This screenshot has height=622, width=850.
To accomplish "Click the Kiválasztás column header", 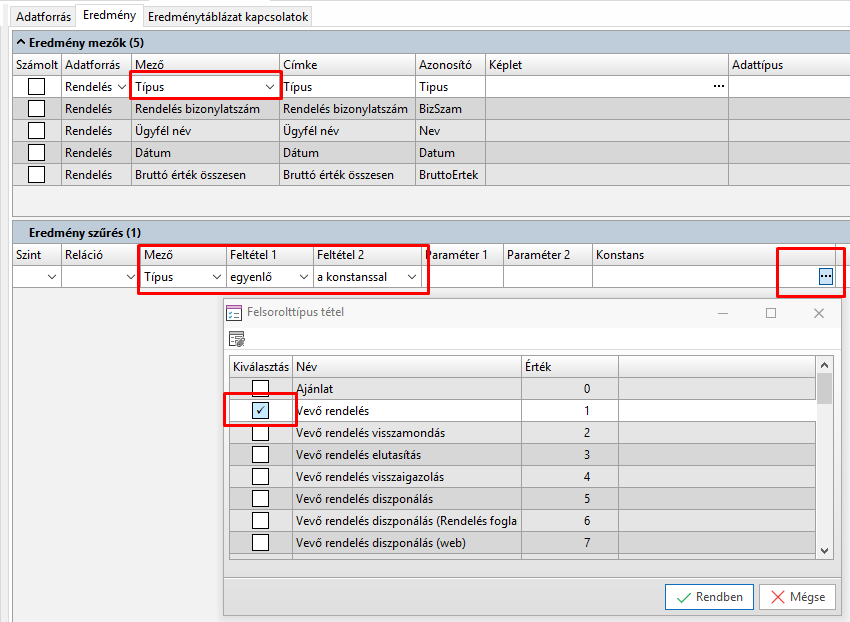I will pos(261,367).
